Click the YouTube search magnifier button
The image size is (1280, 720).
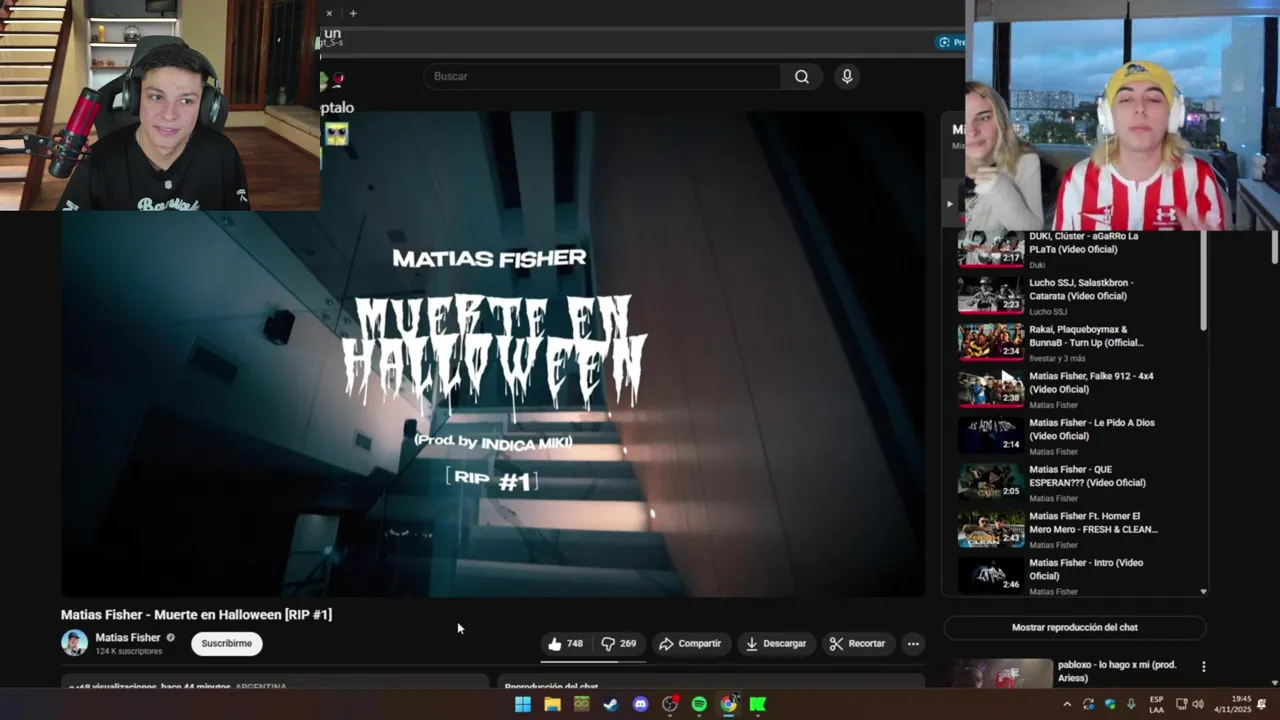click(802, 77)
